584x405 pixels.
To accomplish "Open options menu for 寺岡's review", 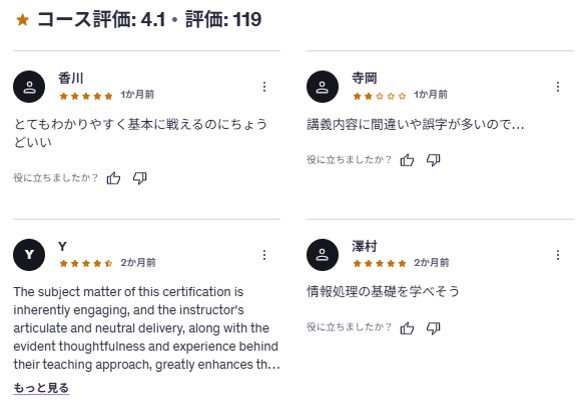I will [x=558, y=86].
